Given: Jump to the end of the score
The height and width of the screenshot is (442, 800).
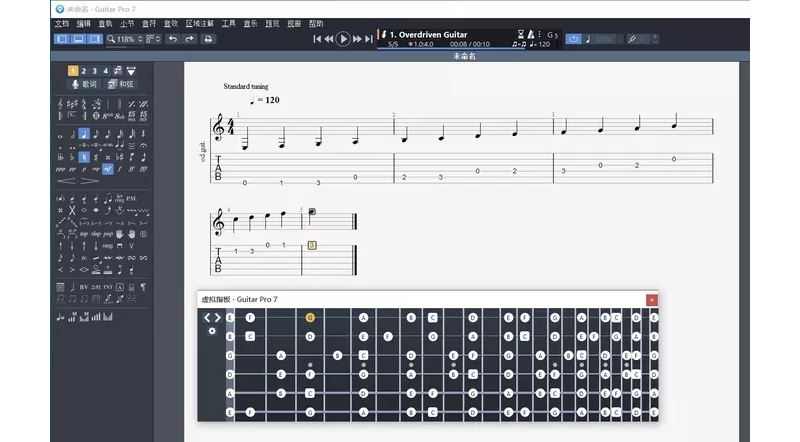Looking at the screenshot, I should [x=369, y=39].
